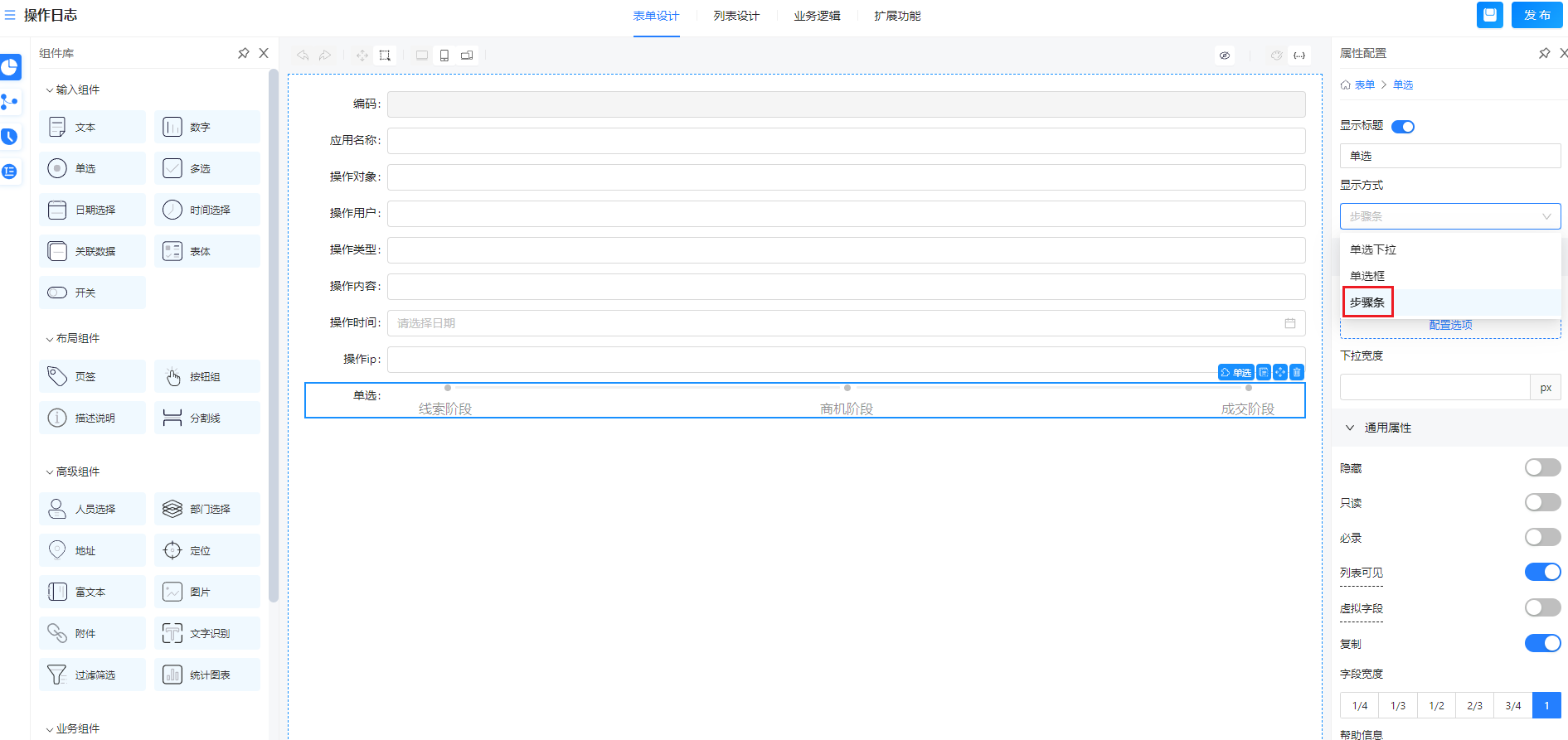
Task: Toggle the 显示标题 switch off
Action: (x=1402, y=127)
